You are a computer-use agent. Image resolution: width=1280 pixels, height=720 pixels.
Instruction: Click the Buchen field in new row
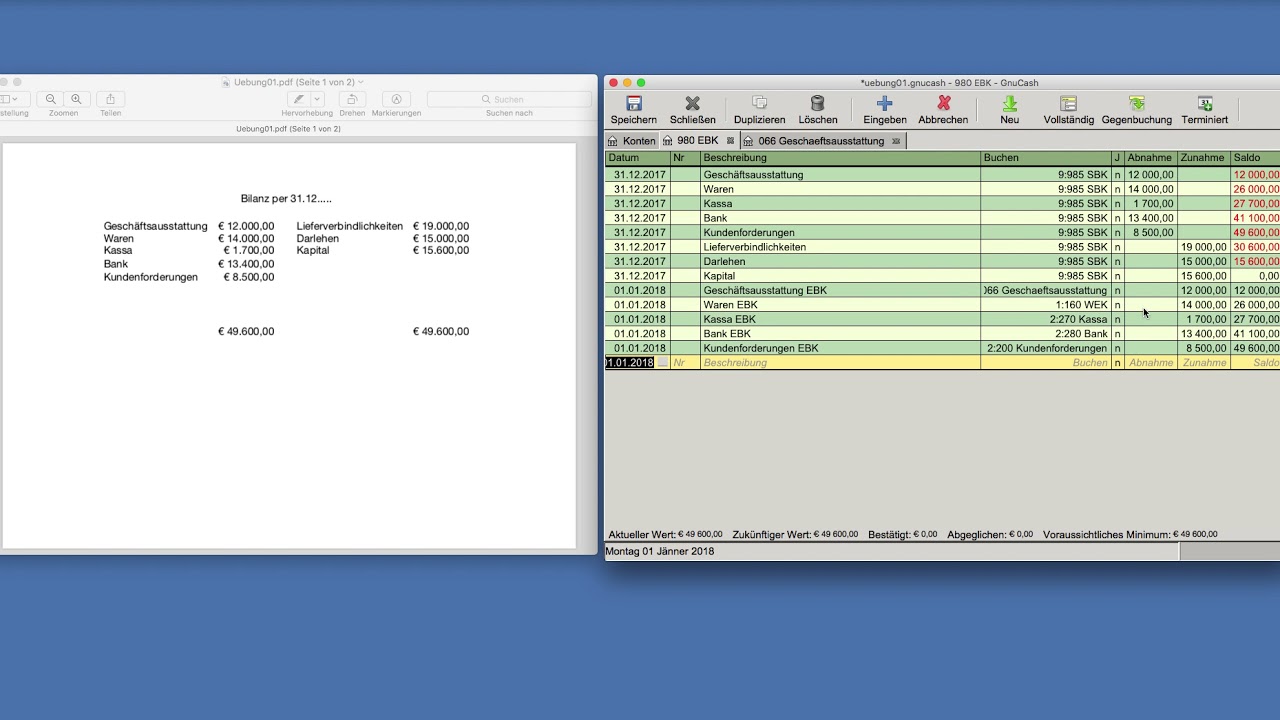pos(1045,363)
